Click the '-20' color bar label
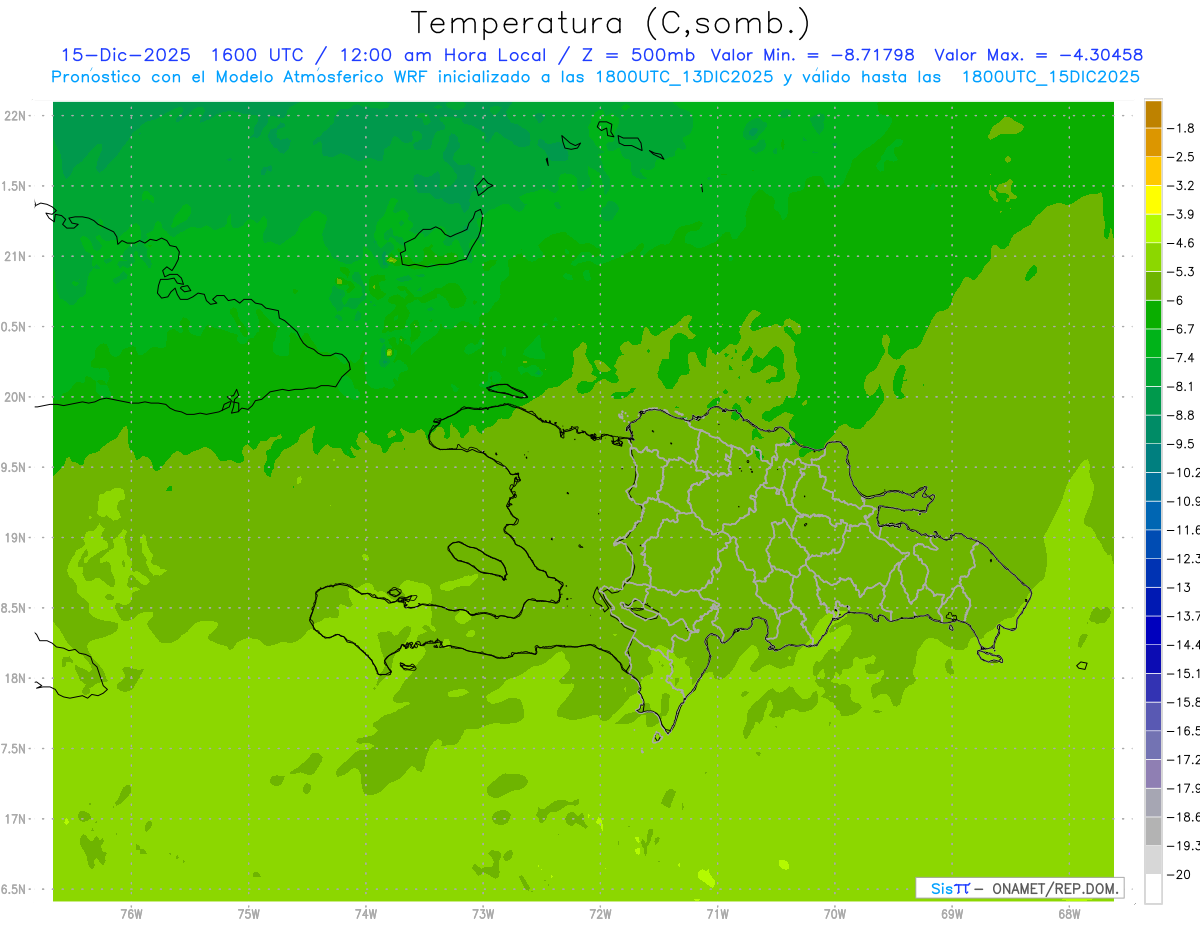1200x927 pixels. click(1178, 875)
